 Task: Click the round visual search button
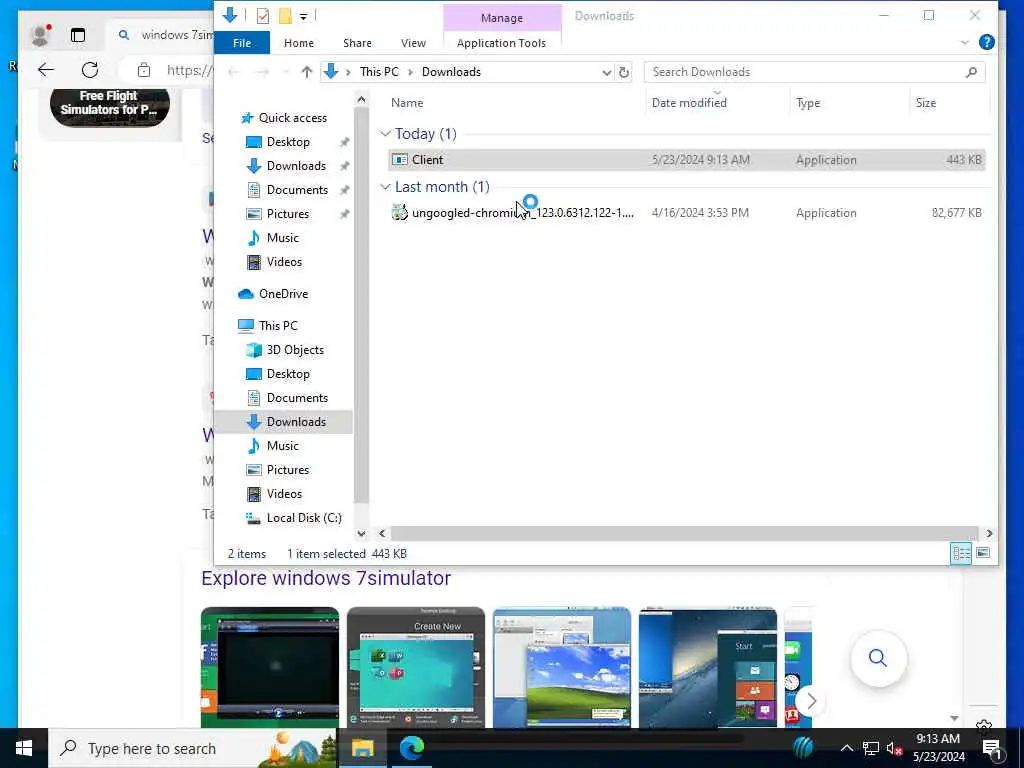tap(878, 658)
